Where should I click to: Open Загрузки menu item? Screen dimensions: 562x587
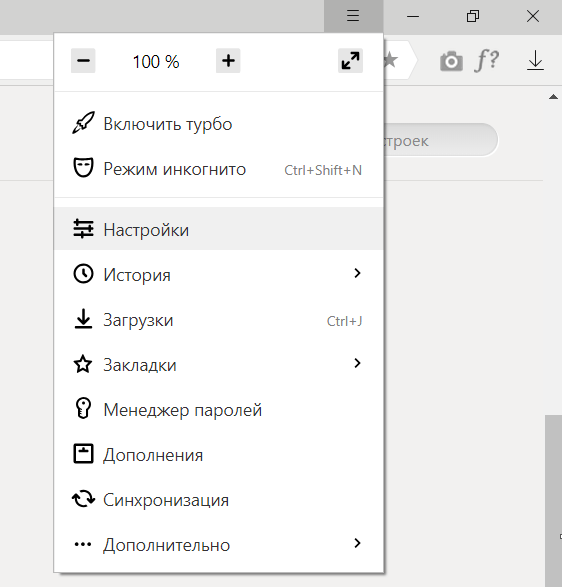click(219, 320)
